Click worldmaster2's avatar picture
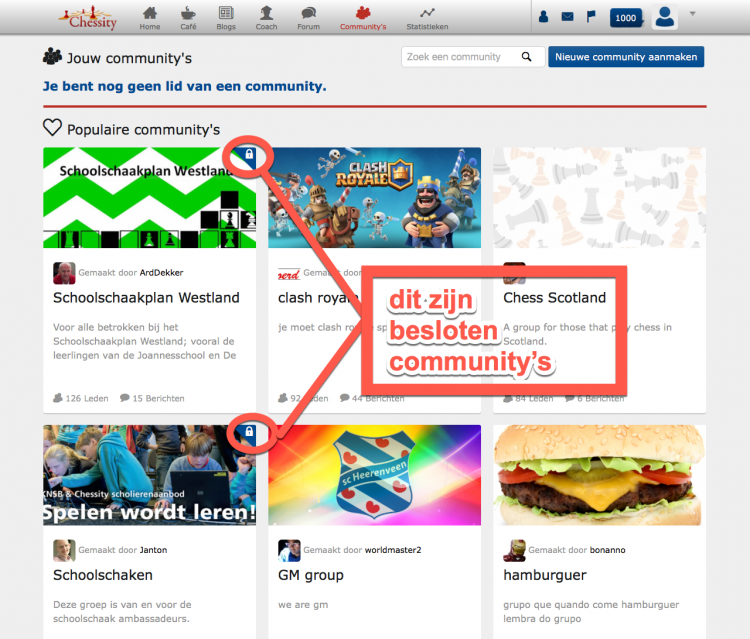 [x=289, y=551]
